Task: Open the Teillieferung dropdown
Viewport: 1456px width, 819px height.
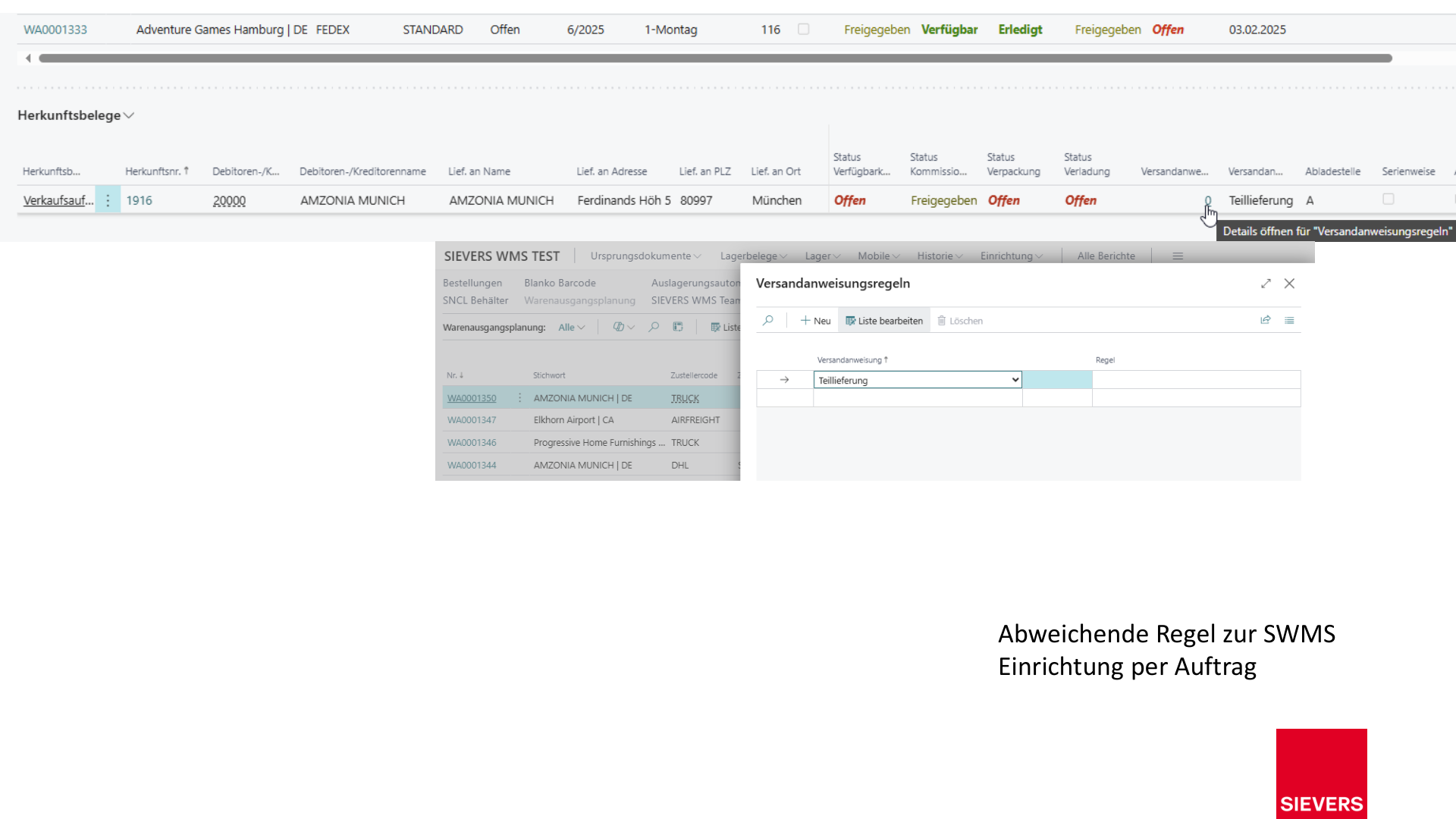Action: [x=918, y=380]
